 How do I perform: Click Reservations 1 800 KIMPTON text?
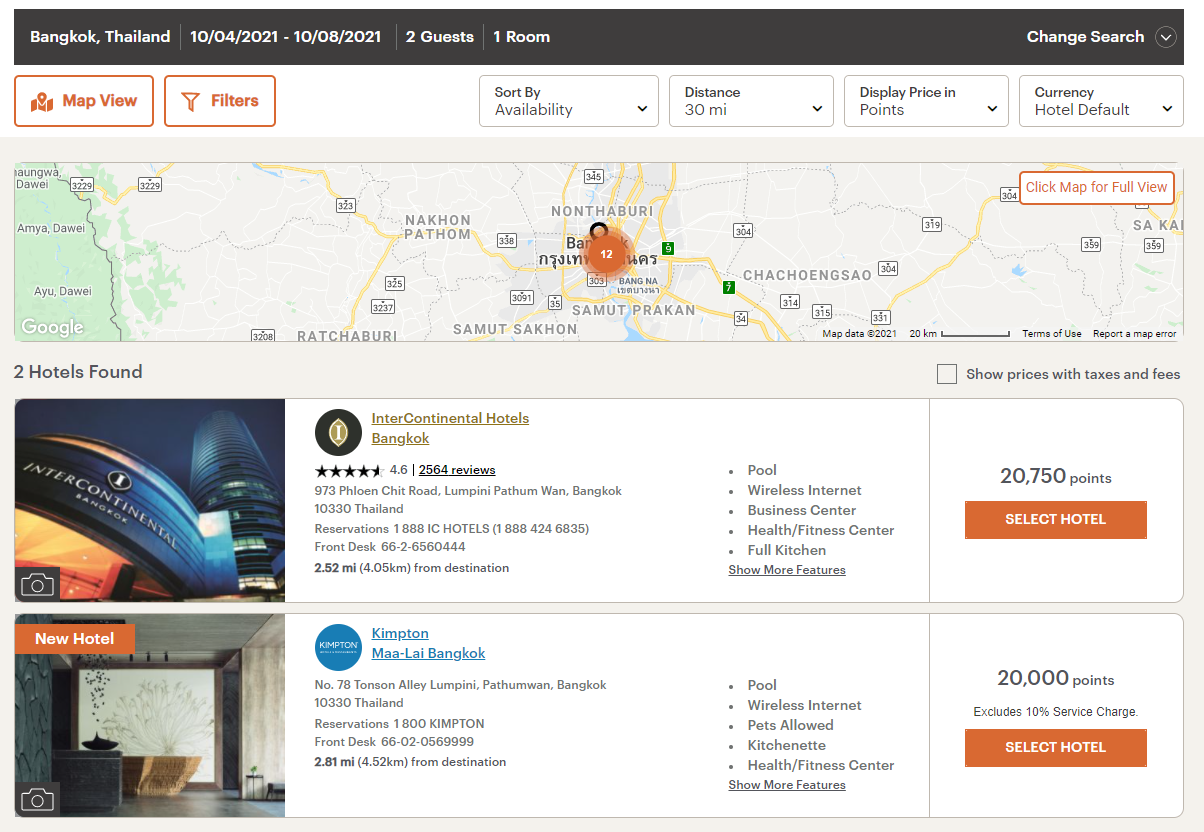(399, 724)
